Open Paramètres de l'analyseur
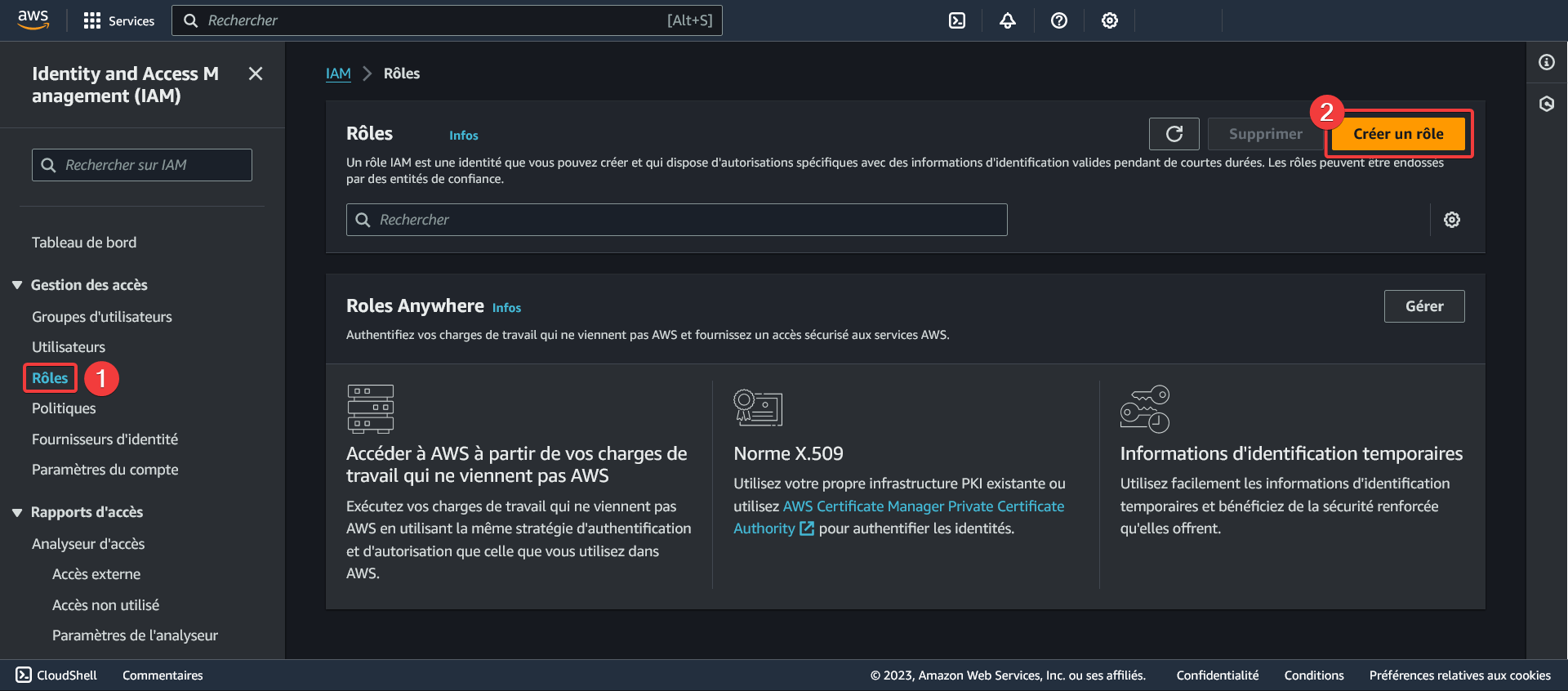This screenshot has height=691, width=1568. tap(135, 635)
